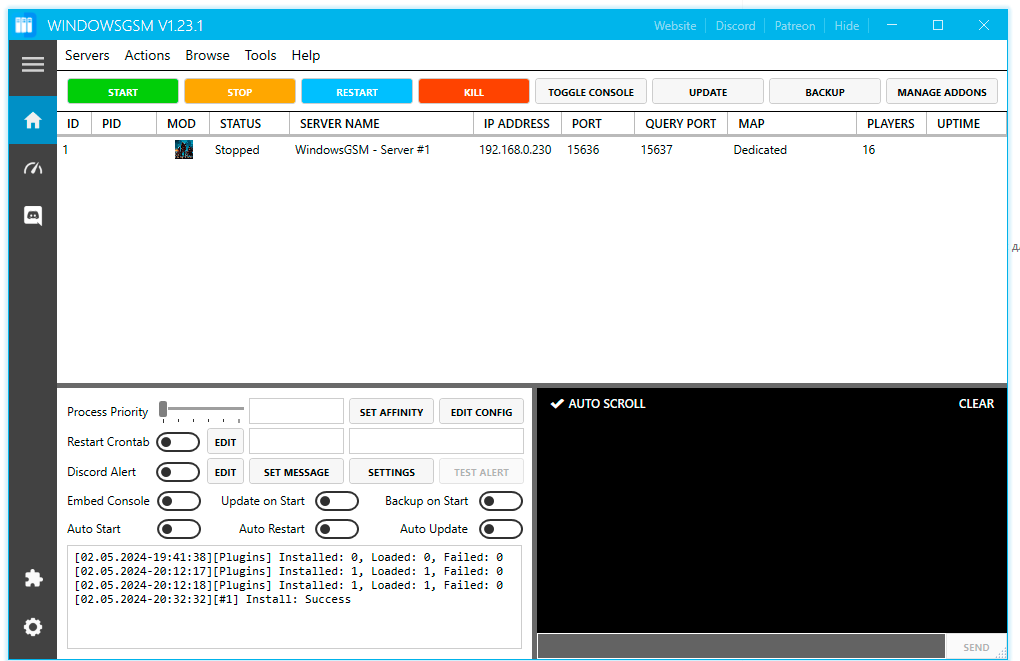1020x661 pixels.
Task: Open the Dashboard gauge icon
Action: pos(33,169)
